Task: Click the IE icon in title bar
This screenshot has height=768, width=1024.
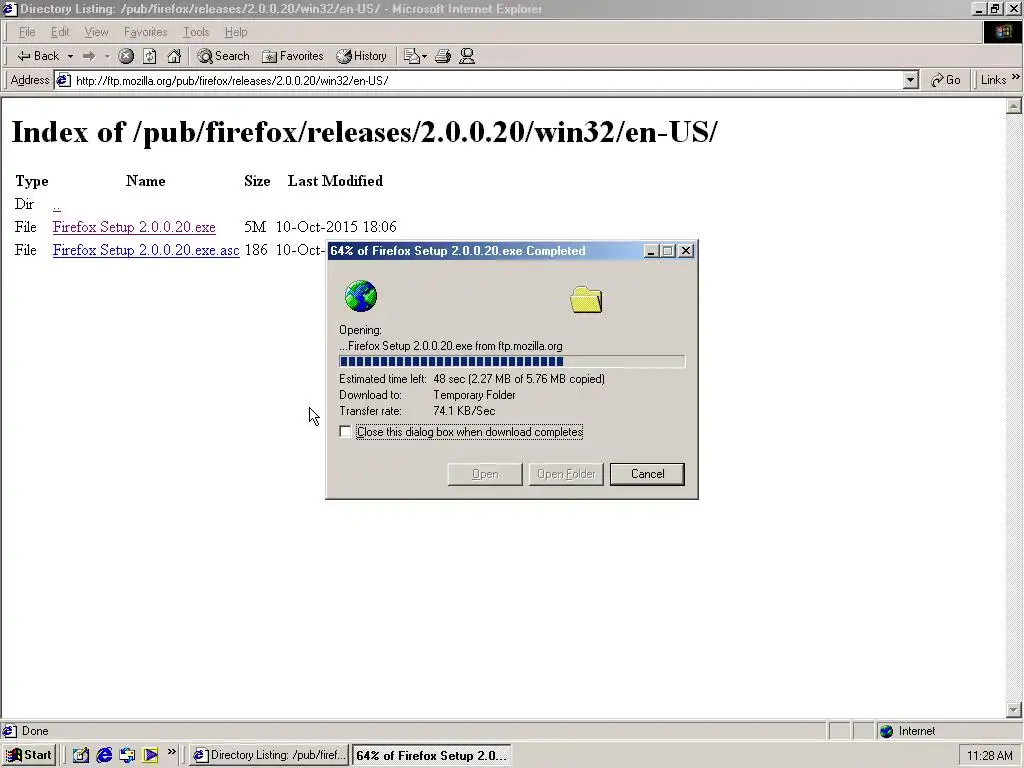Action: click(x=9, y=9)
